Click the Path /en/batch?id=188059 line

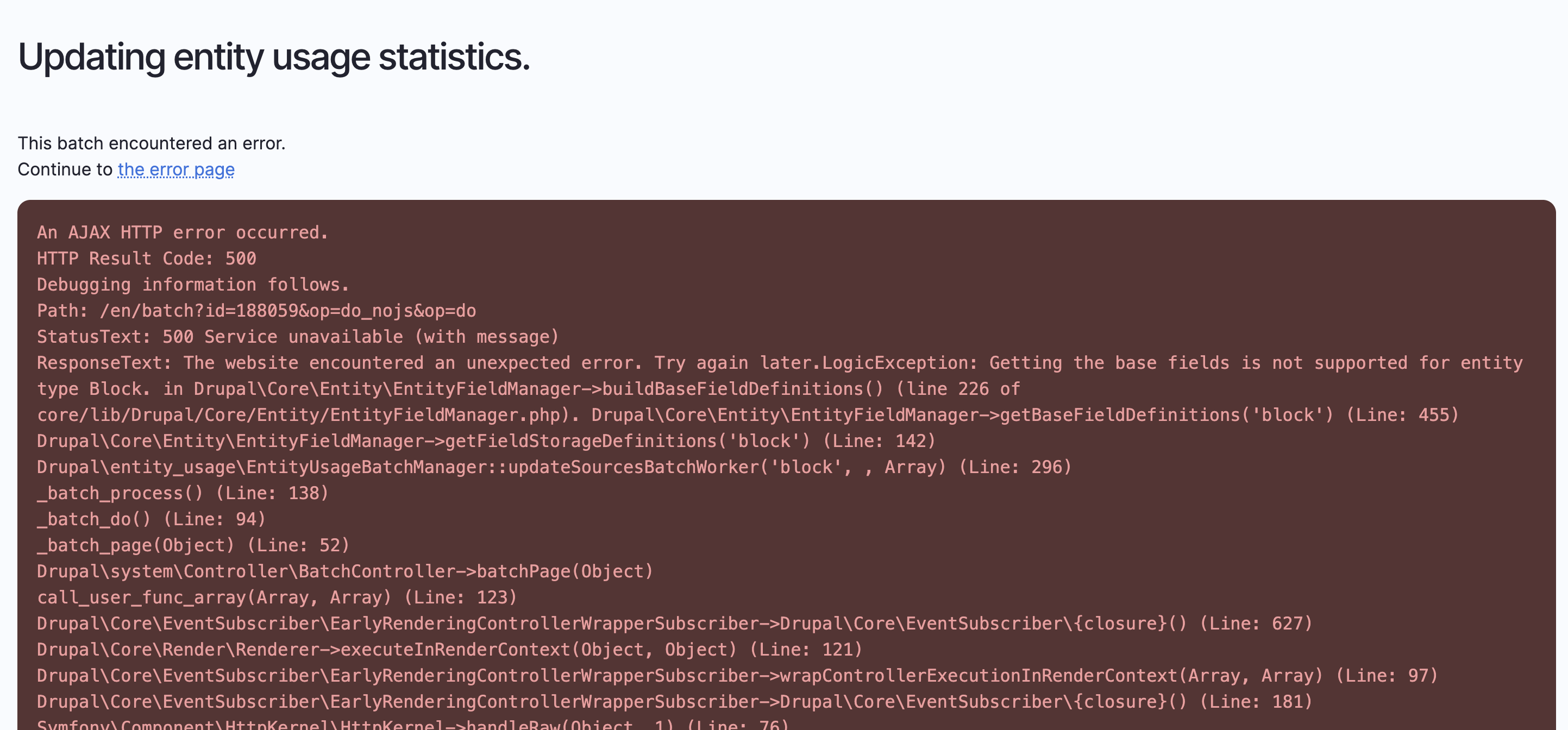256,311
